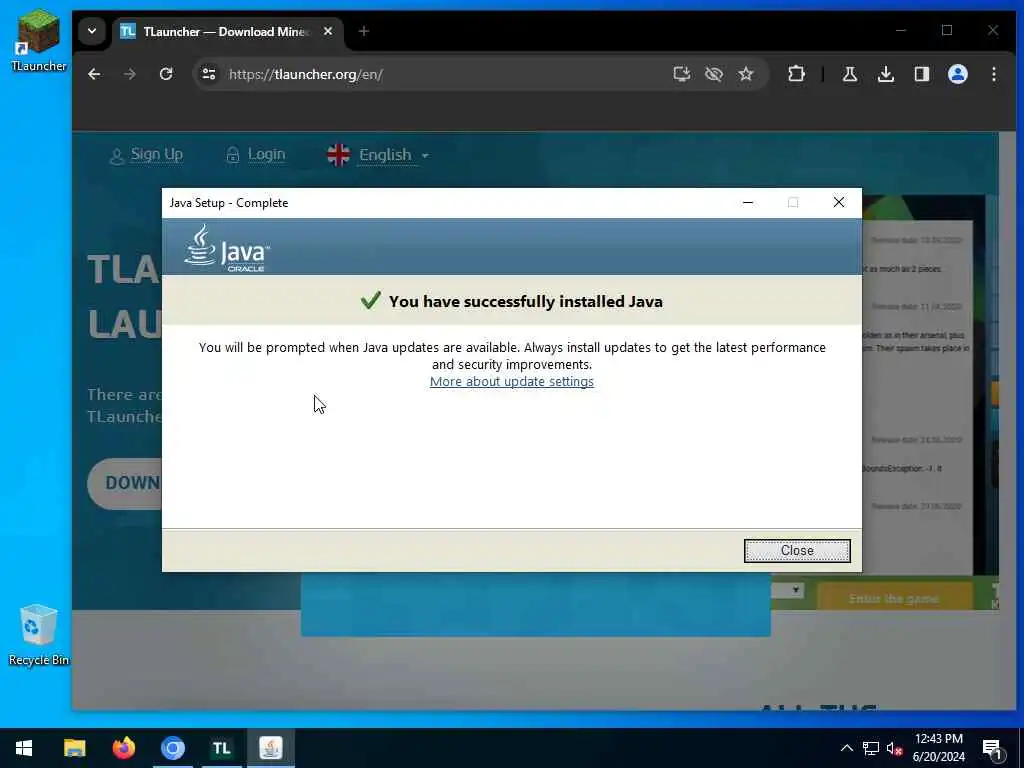1024x768 pixels.
Task: Click Sign Up on TLauncher site
Action: [146, 155]
